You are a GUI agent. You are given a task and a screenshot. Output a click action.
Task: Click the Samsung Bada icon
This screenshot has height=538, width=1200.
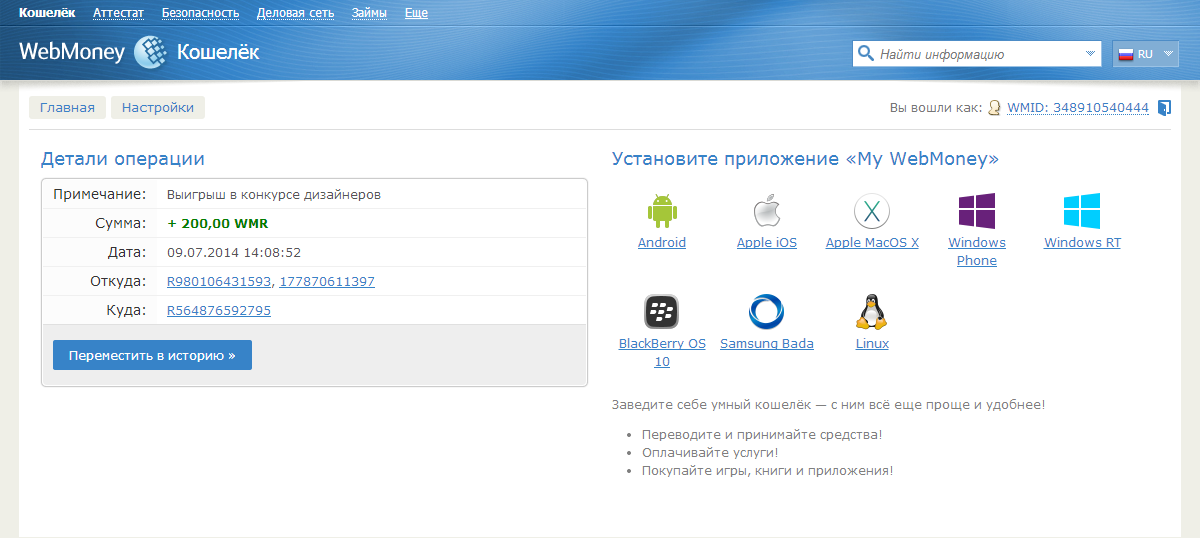pos(766,312)
